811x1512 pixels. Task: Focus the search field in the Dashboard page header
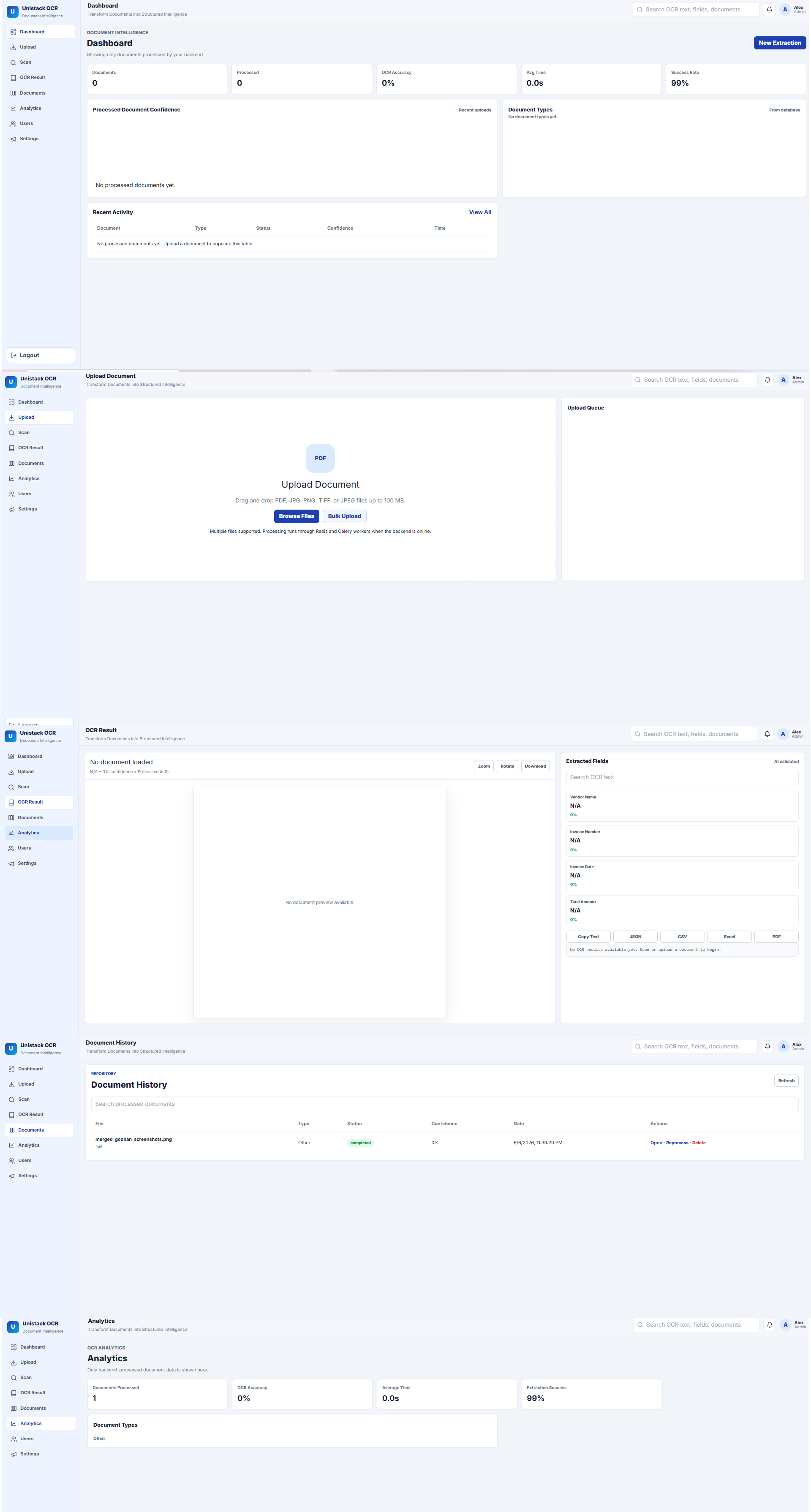(696, 9)
